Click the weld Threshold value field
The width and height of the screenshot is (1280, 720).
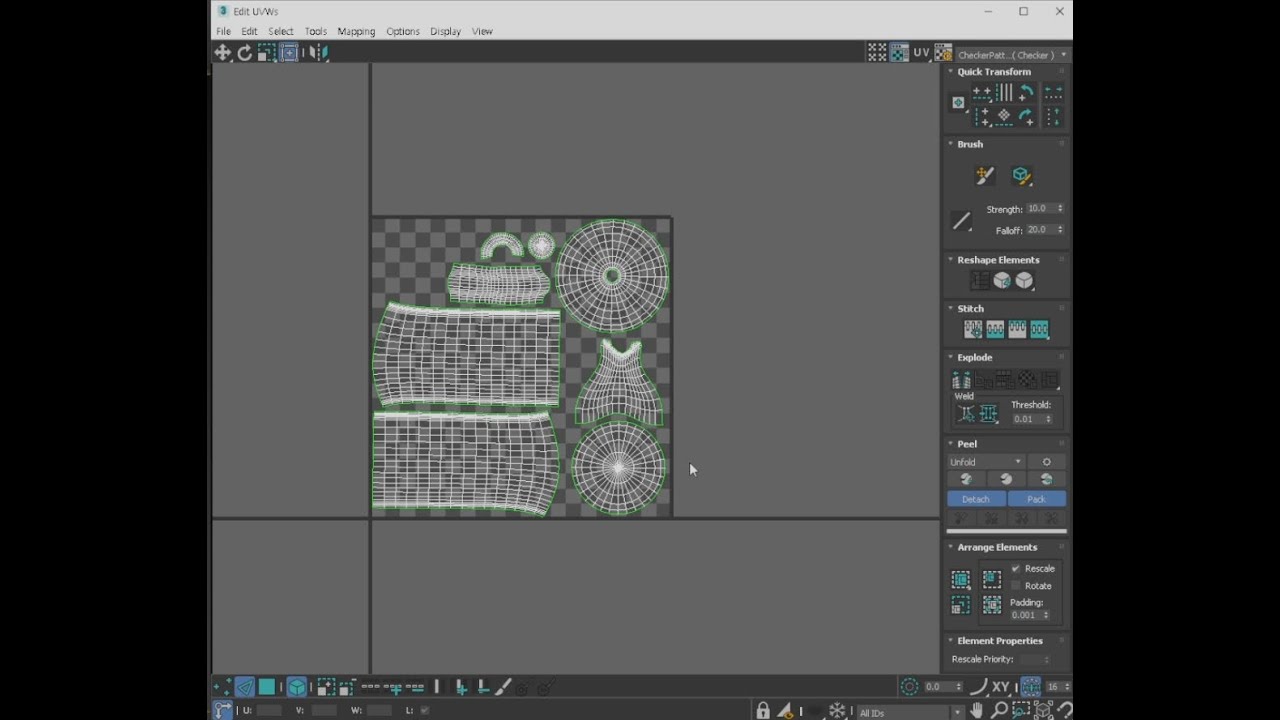tap(1027, 419)
